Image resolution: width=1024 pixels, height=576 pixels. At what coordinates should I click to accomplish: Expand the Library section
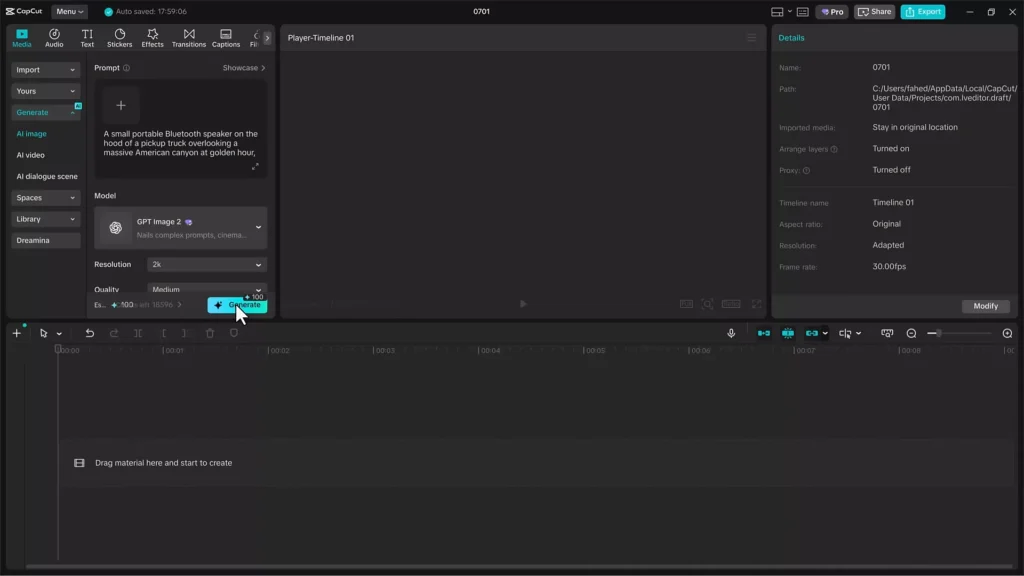45,219
